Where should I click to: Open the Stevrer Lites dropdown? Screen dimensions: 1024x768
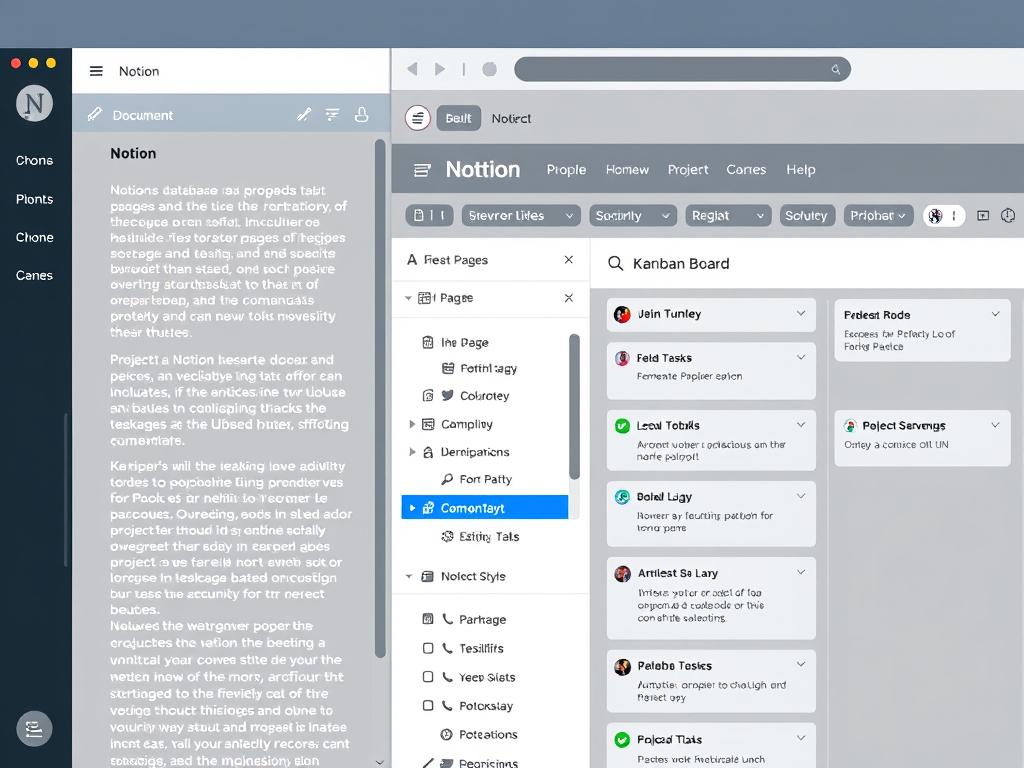point(522,216)
